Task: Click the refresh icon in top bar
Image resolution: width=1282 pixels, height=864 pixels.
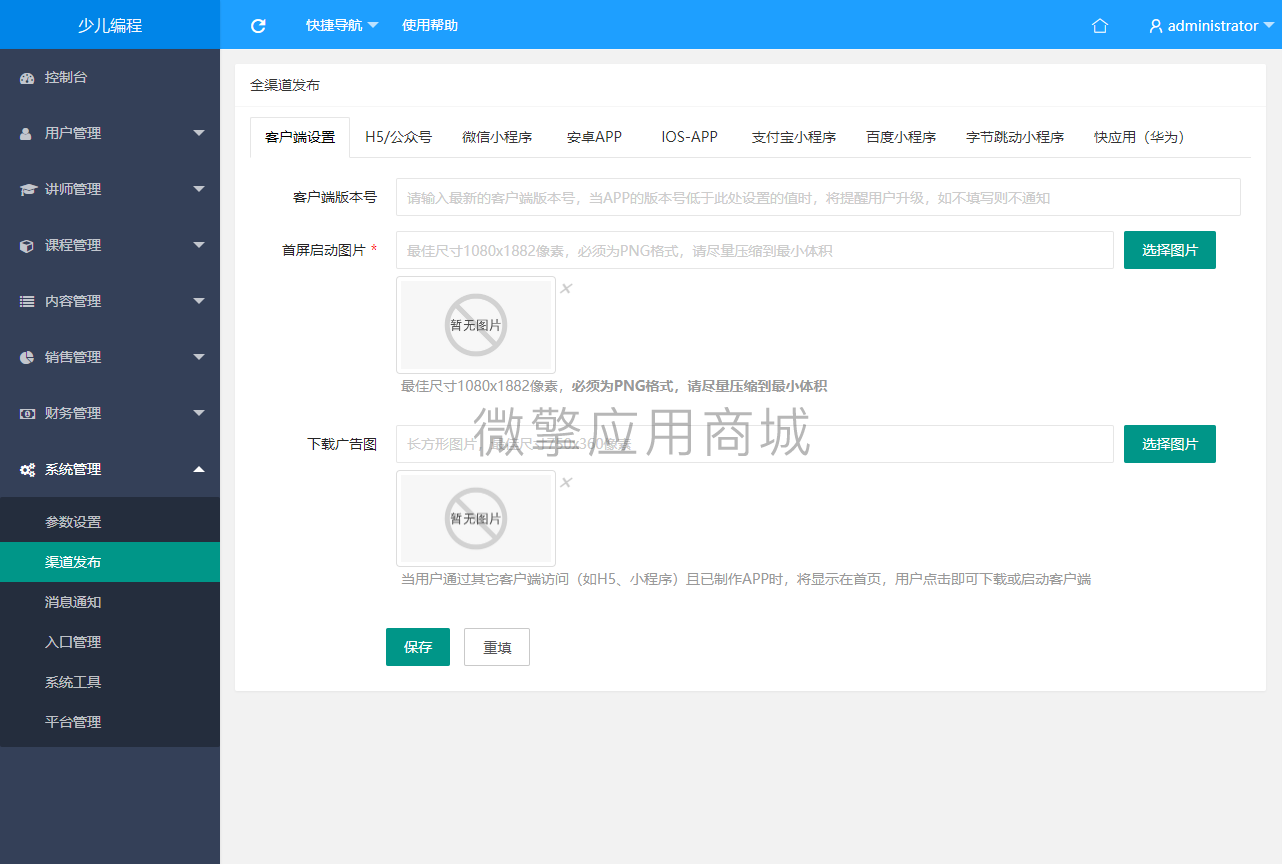Action: 258,26
